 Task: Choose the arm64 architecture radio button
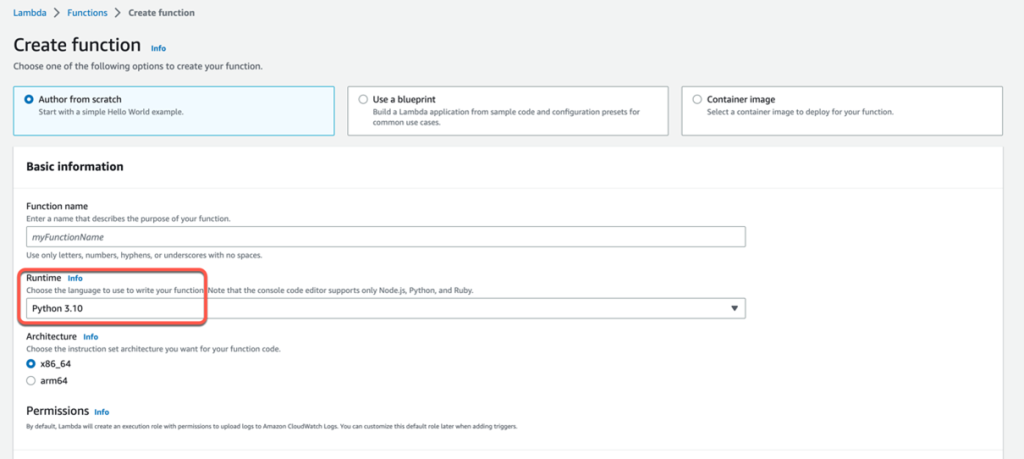pyautogui.click(x=31, y=381)
